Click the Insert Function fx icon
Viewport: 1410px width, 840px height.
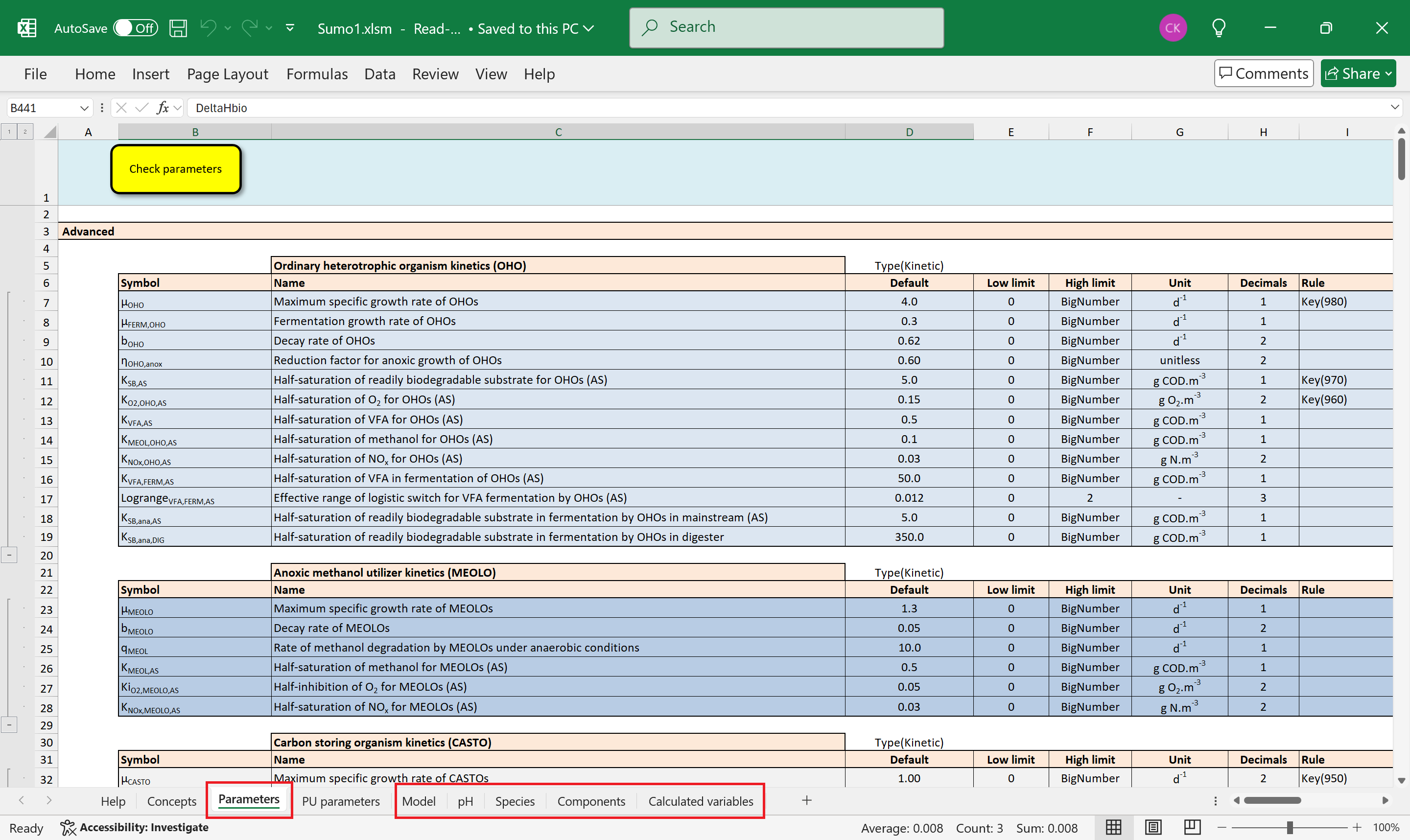pyautogui.click(x=163, y=108)
